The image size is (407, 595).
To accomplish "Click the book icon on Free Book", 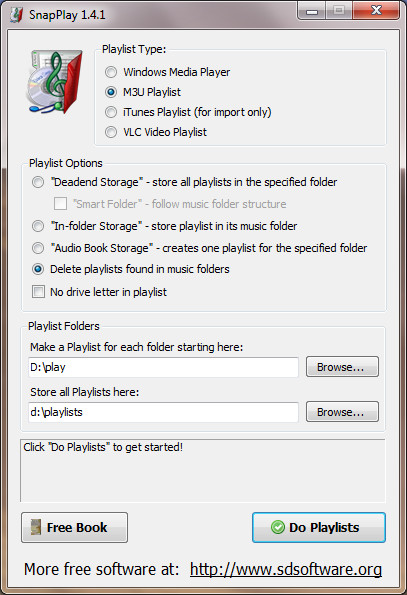I will point(36,527).
